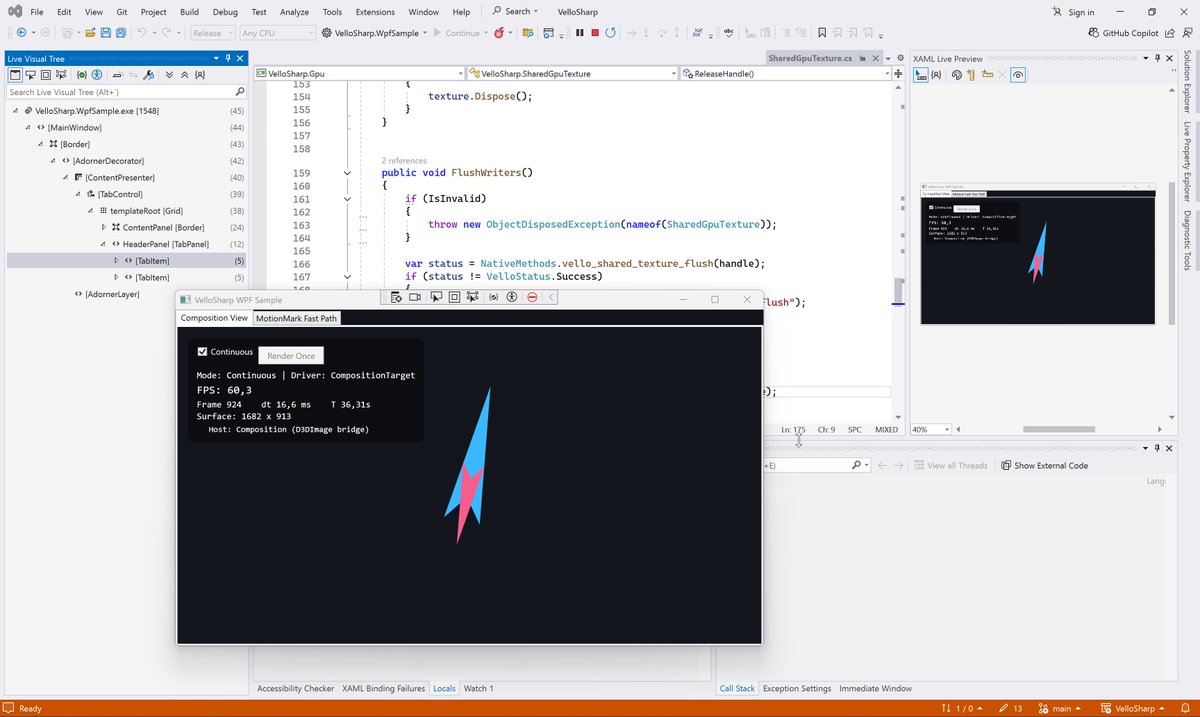Open the Debug menu
The height and width of the screenshot is (717, 1200).
tap(225, 12)
